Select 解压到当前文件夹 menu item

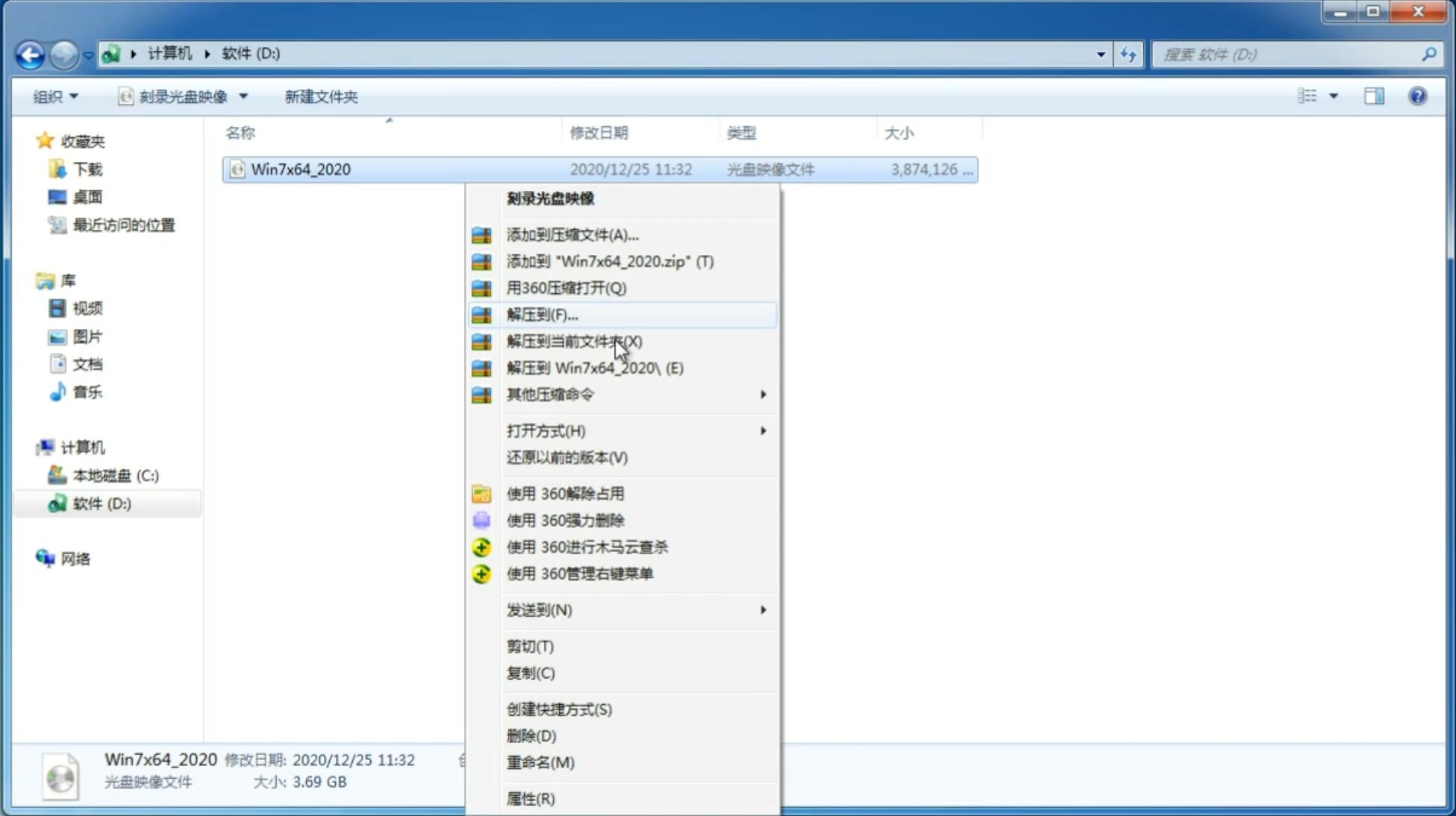coord(575,341)
